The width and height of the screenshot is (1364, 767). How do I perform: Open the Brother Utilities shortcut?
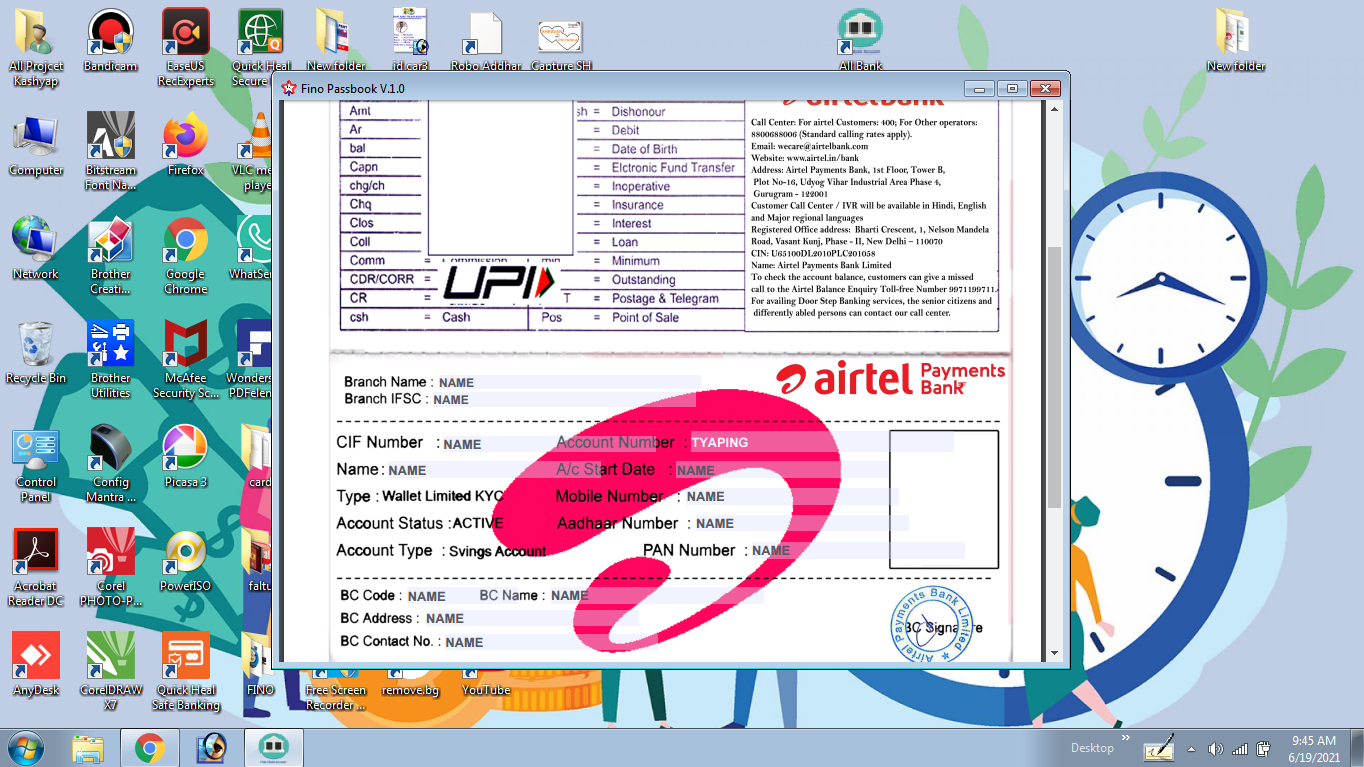point(111,359)
